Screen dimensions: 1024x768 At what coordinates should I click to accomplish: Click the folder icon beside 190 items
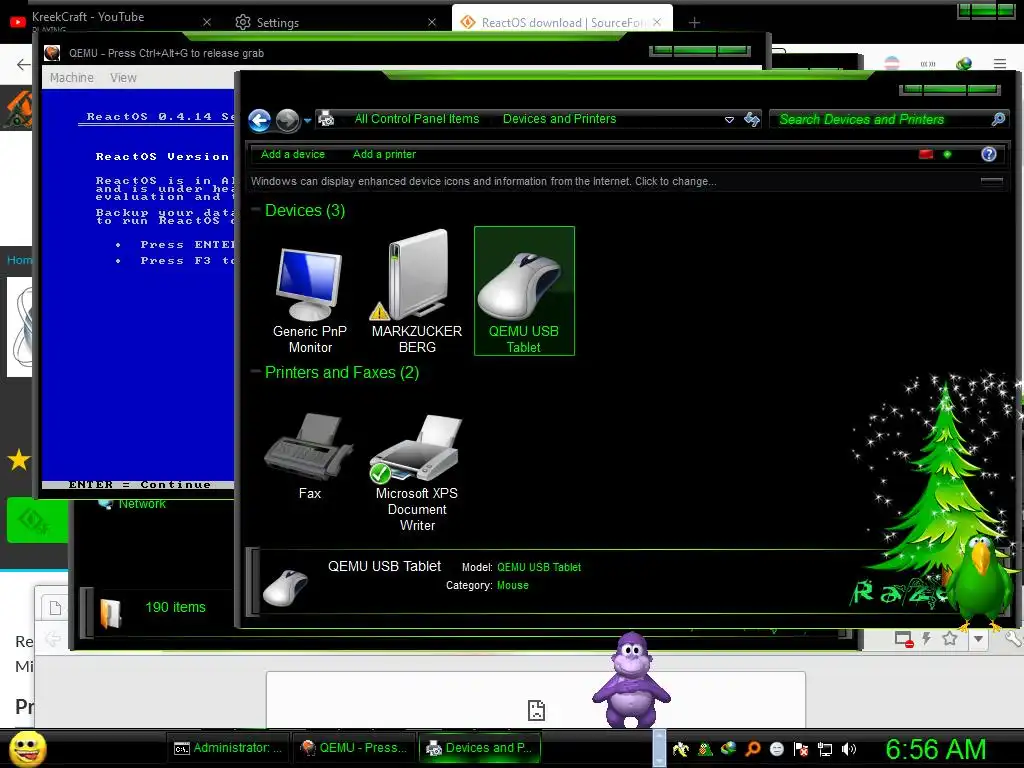(x=110, y=613)
